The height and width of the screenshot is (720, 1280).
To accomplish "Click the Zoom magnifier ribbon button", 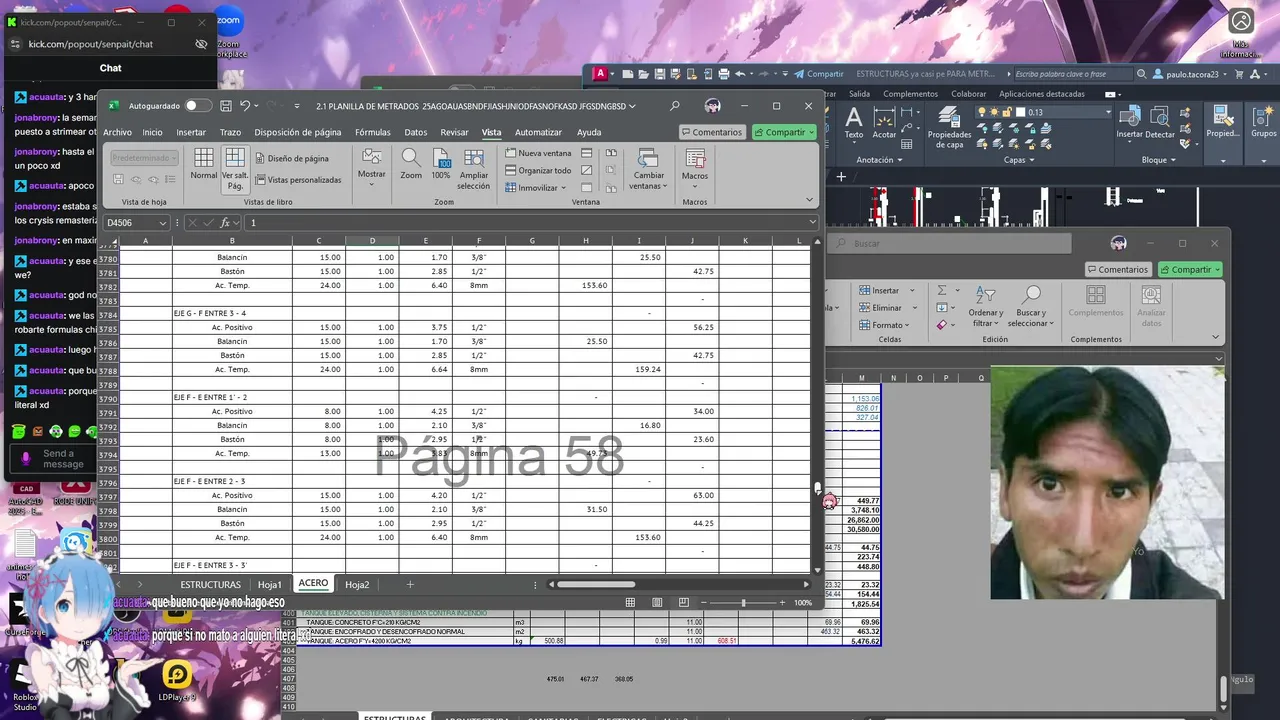I will tap(411, 165).
